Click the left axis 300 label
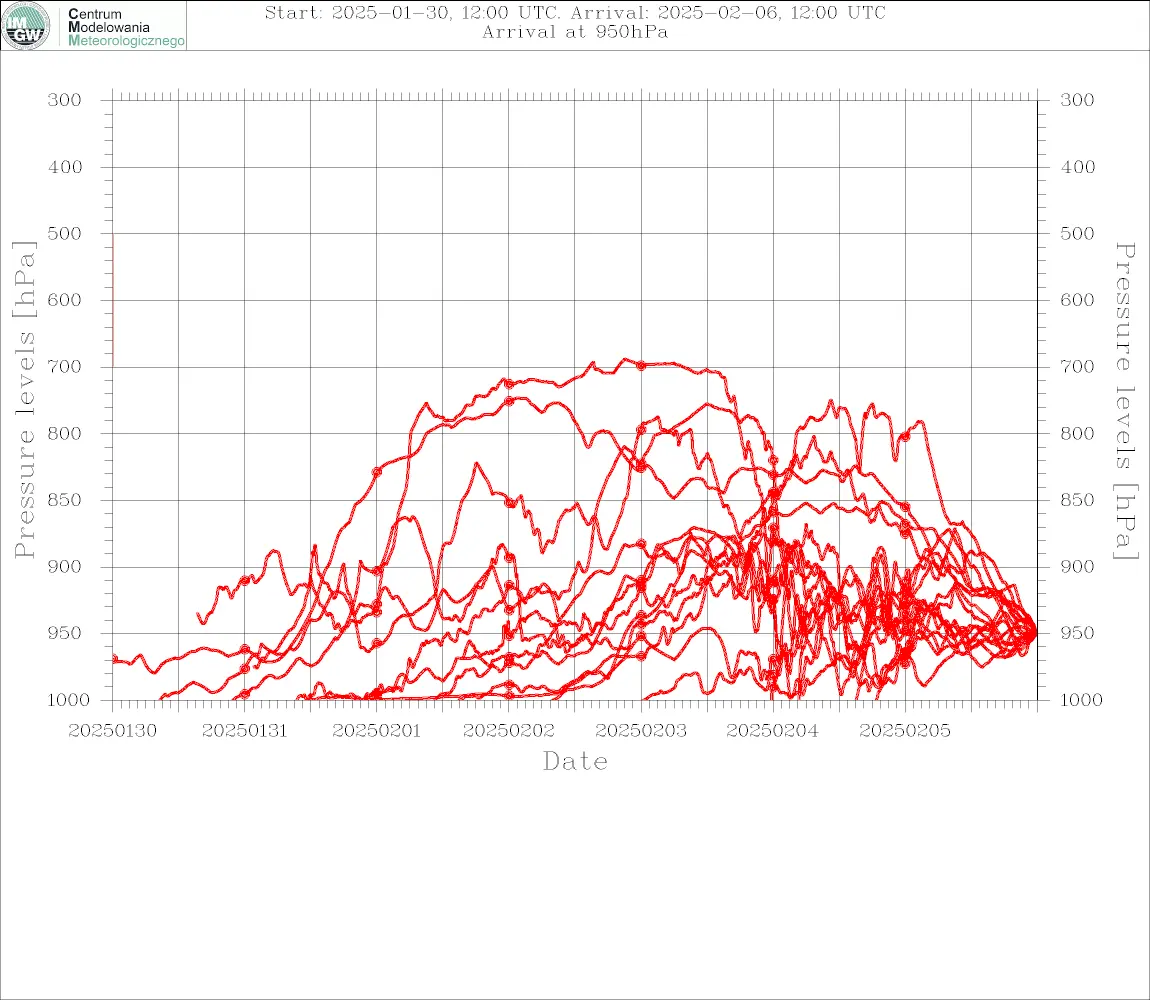The image size is (1150, 1000). click(65, 100)
